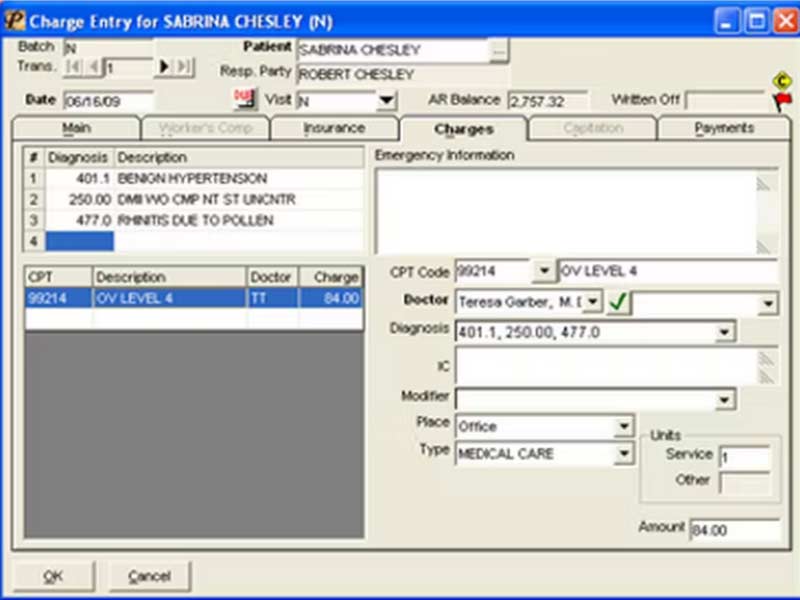Confirm with the OK button

coord(54,577)
